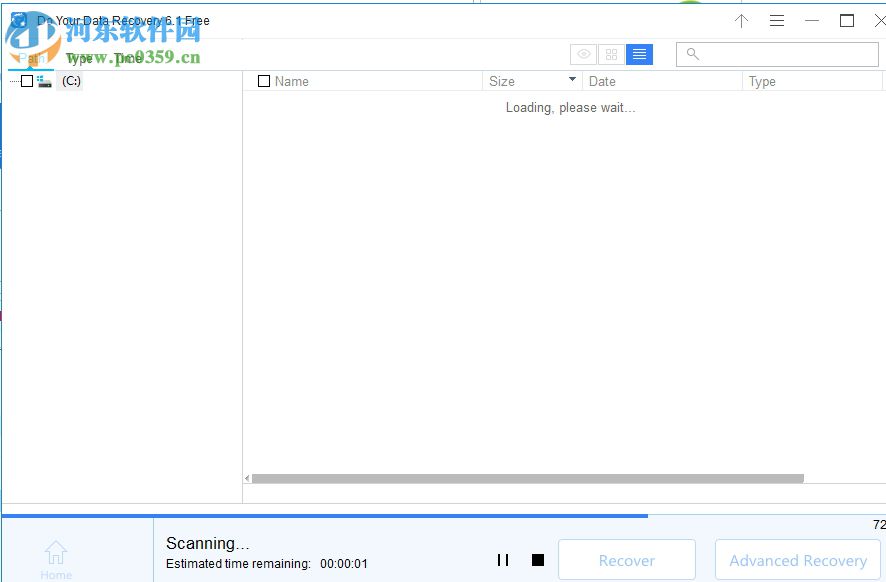This screenshot has width=886, height=582.
Task: Click the Recover button
Action: (627, 560)
